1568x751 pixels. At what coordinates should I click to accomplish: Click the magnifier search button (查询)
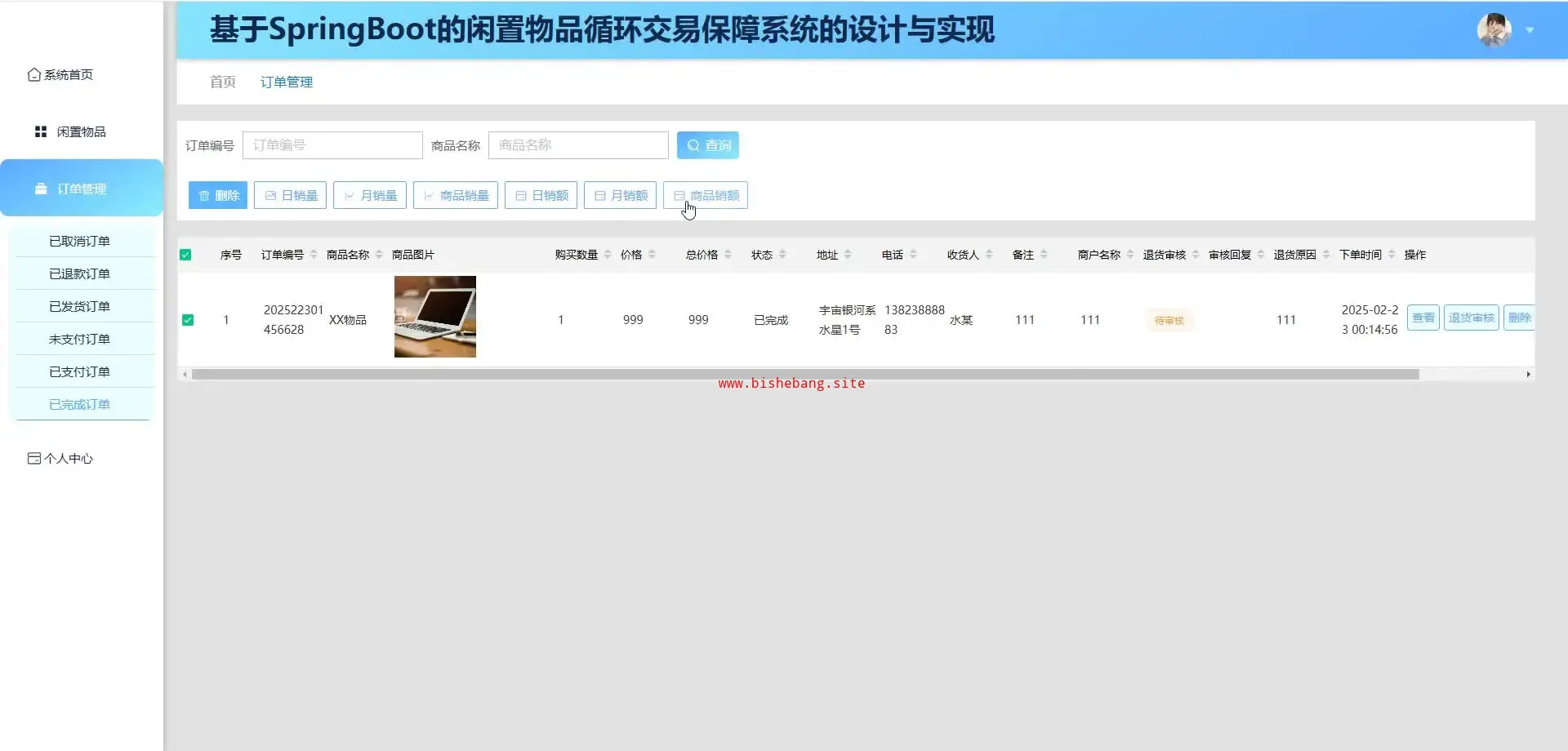708,145
